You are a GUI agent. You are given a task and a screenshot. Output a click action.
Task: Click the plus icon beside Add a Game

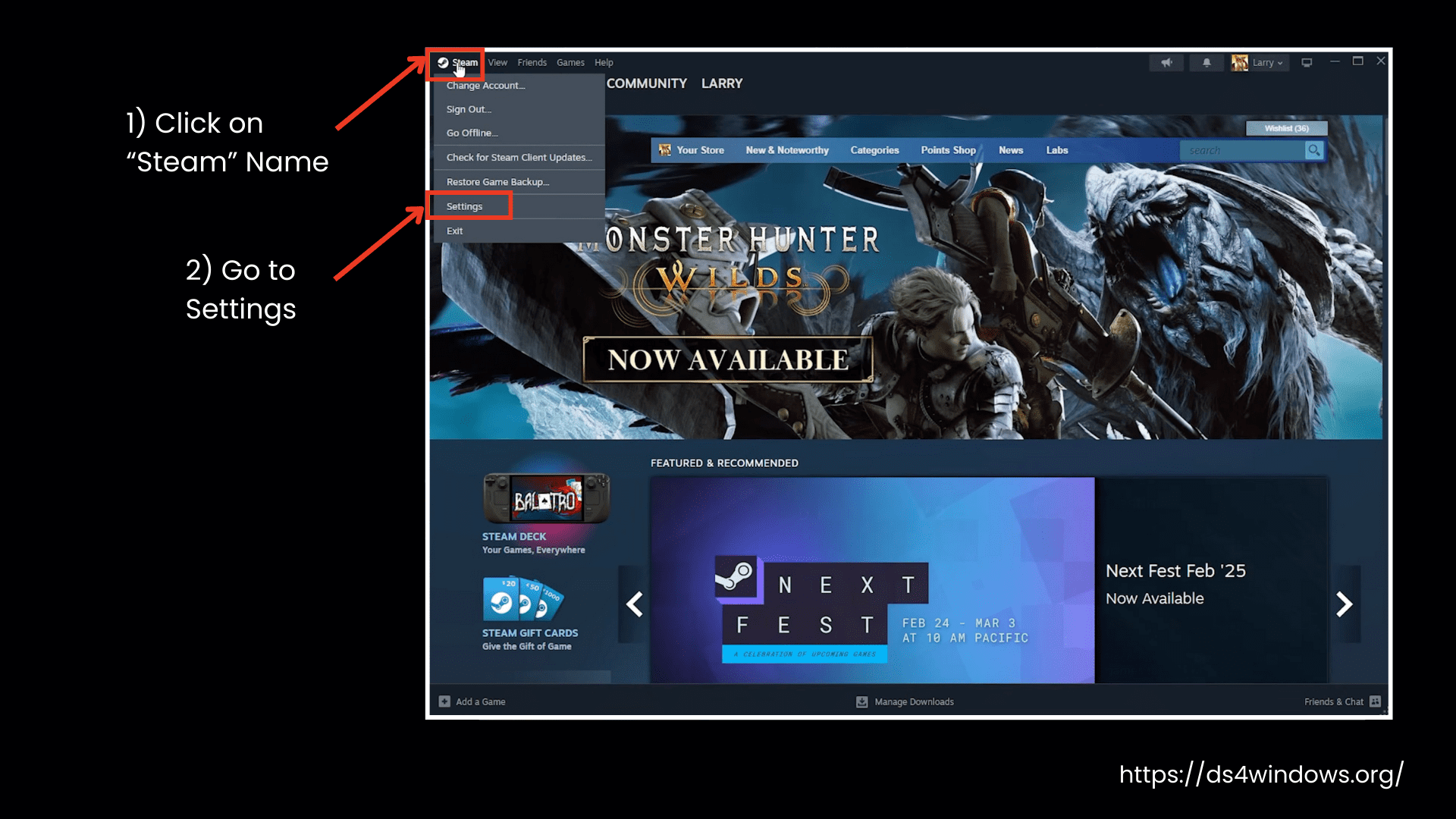tap(444, 701)
